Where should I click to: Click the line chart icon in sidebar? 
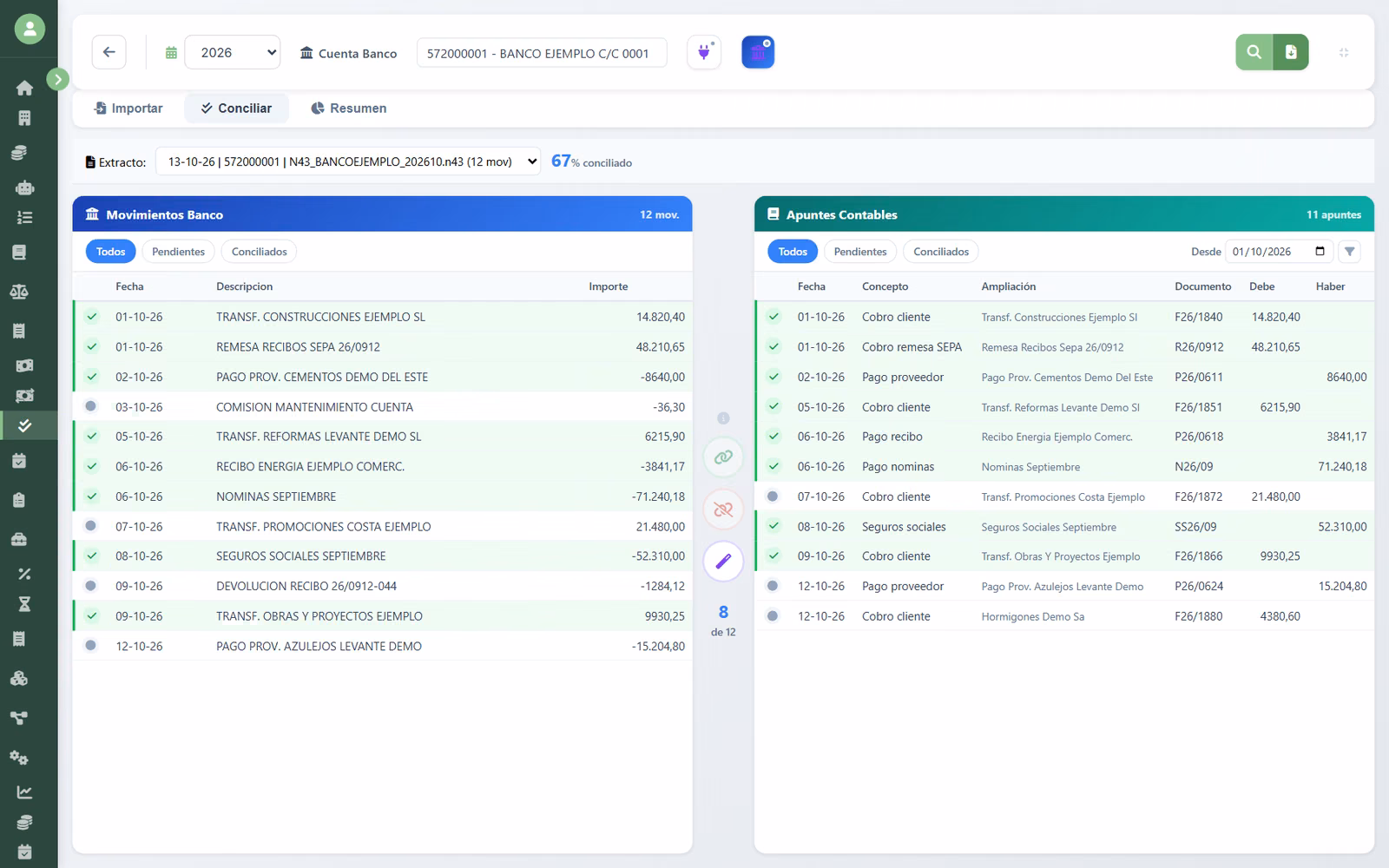point(24,792)
